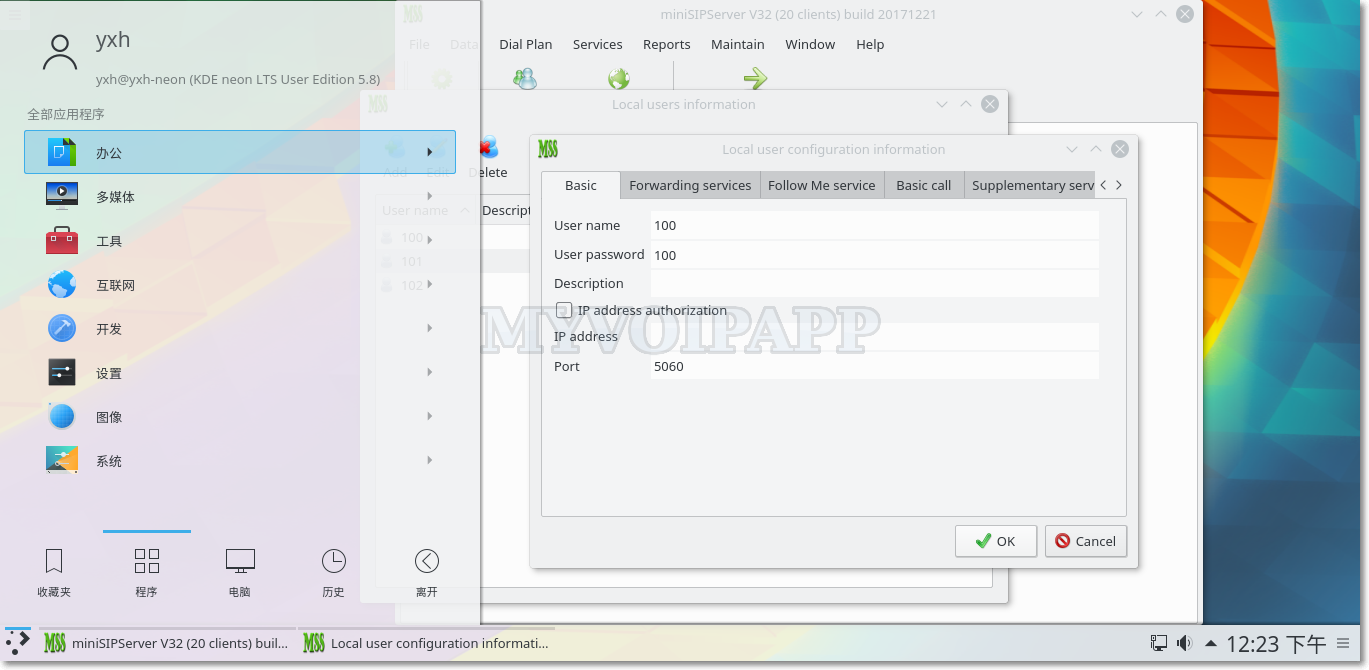The image size is (1369, 670).
Task: Switch to the Follow Me service tab
Action: coord(822,185)
